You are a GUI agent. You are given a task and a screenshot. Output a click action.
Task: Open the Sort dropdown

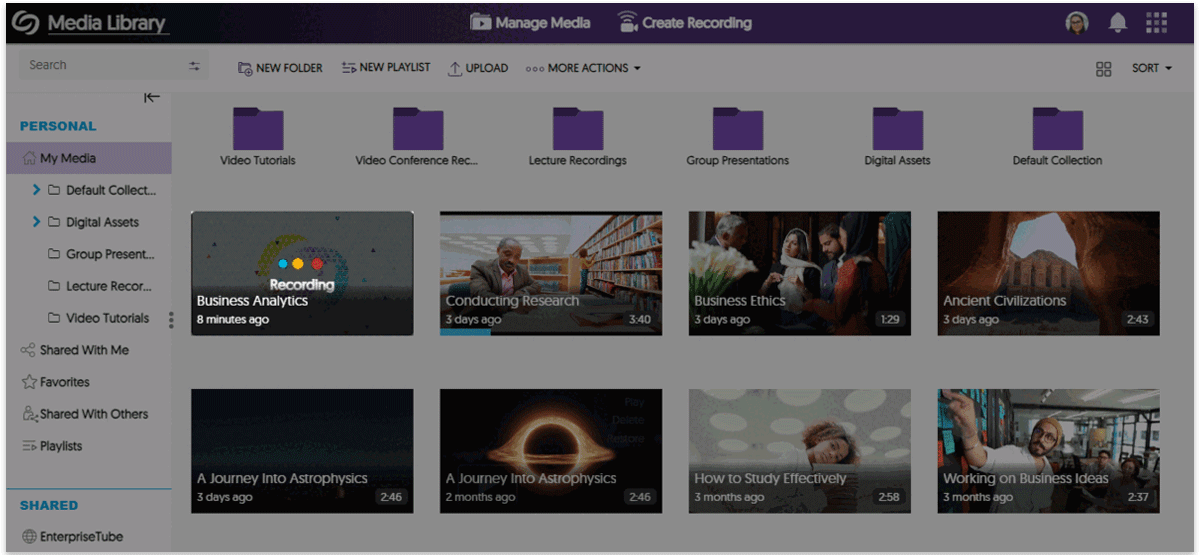pyautogui.click(x=1152, y=68)
